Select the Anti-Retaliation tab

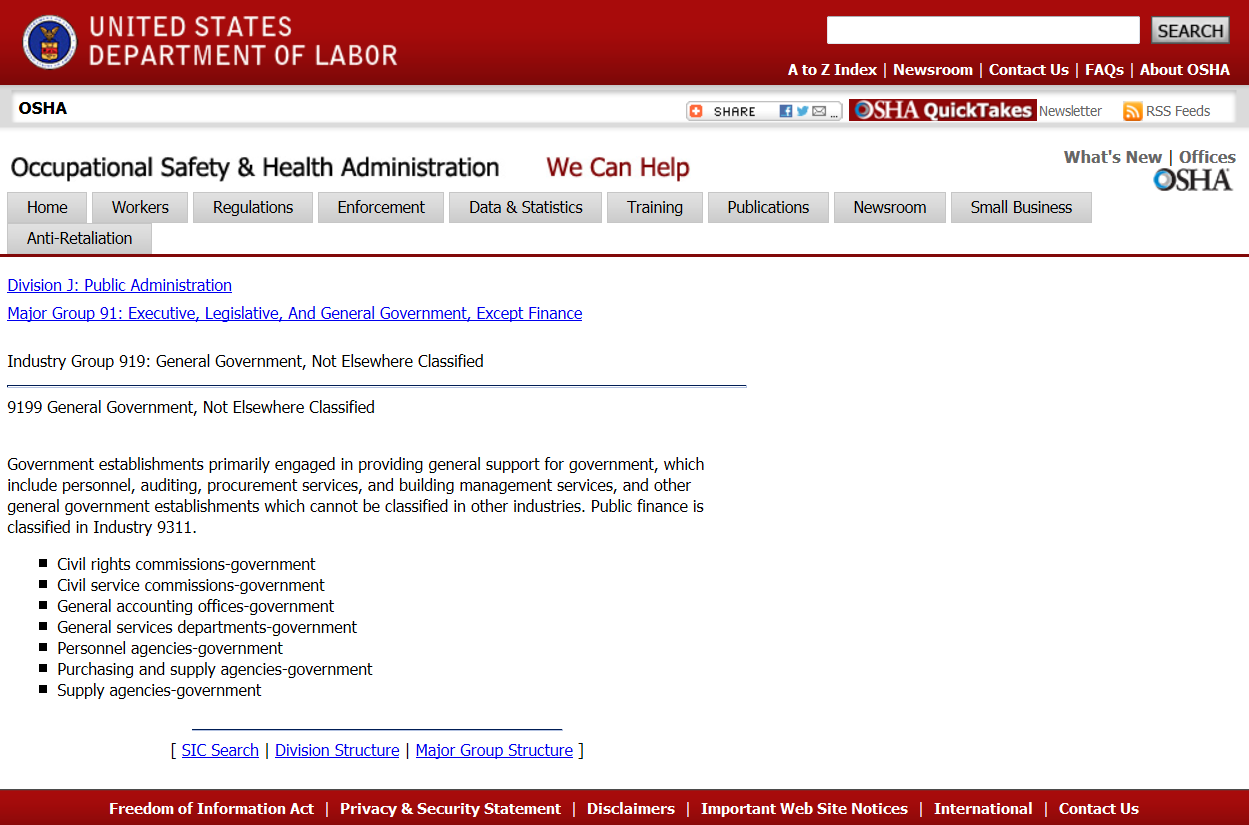[x=79, y=238]
